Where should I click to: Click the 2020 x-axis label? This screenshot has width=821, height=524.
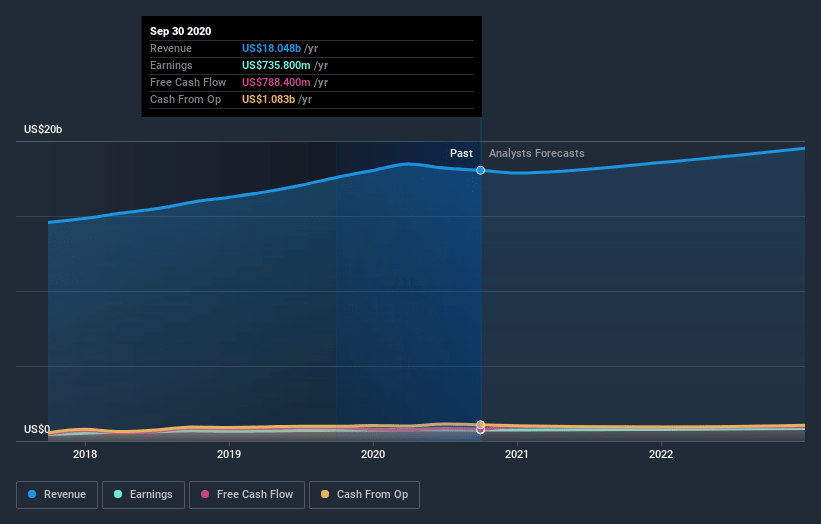373,454
